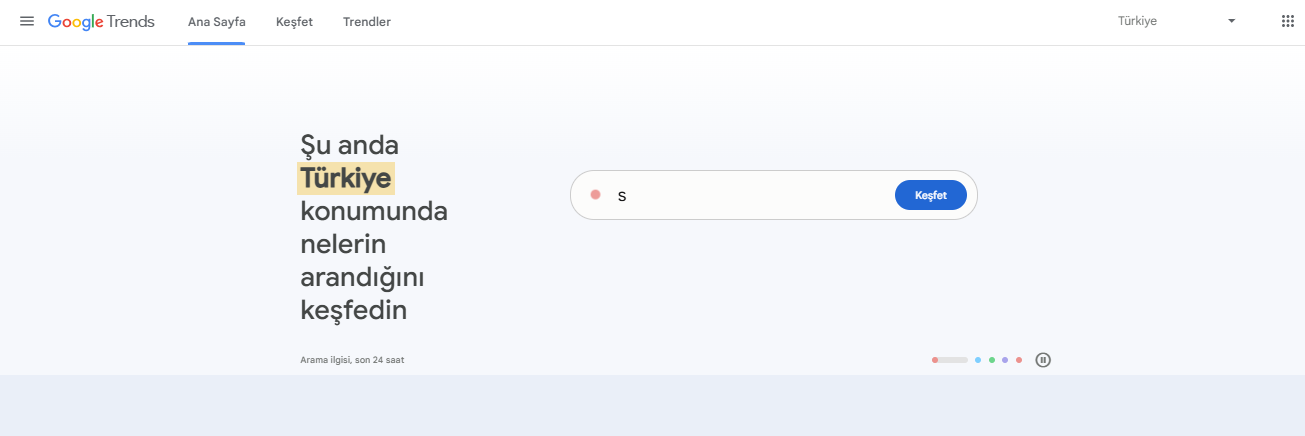The image size is (1305, 436).
Task: Jump to the purple carousel dot
Action: pyautogui.click(x=1005, y=360)
